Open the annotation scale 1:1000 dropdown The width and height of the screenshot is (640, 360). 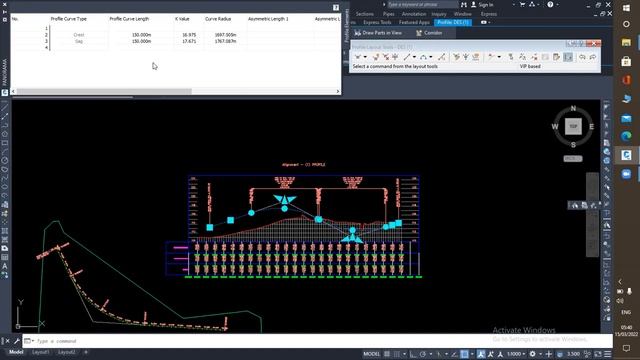[516, 354]
